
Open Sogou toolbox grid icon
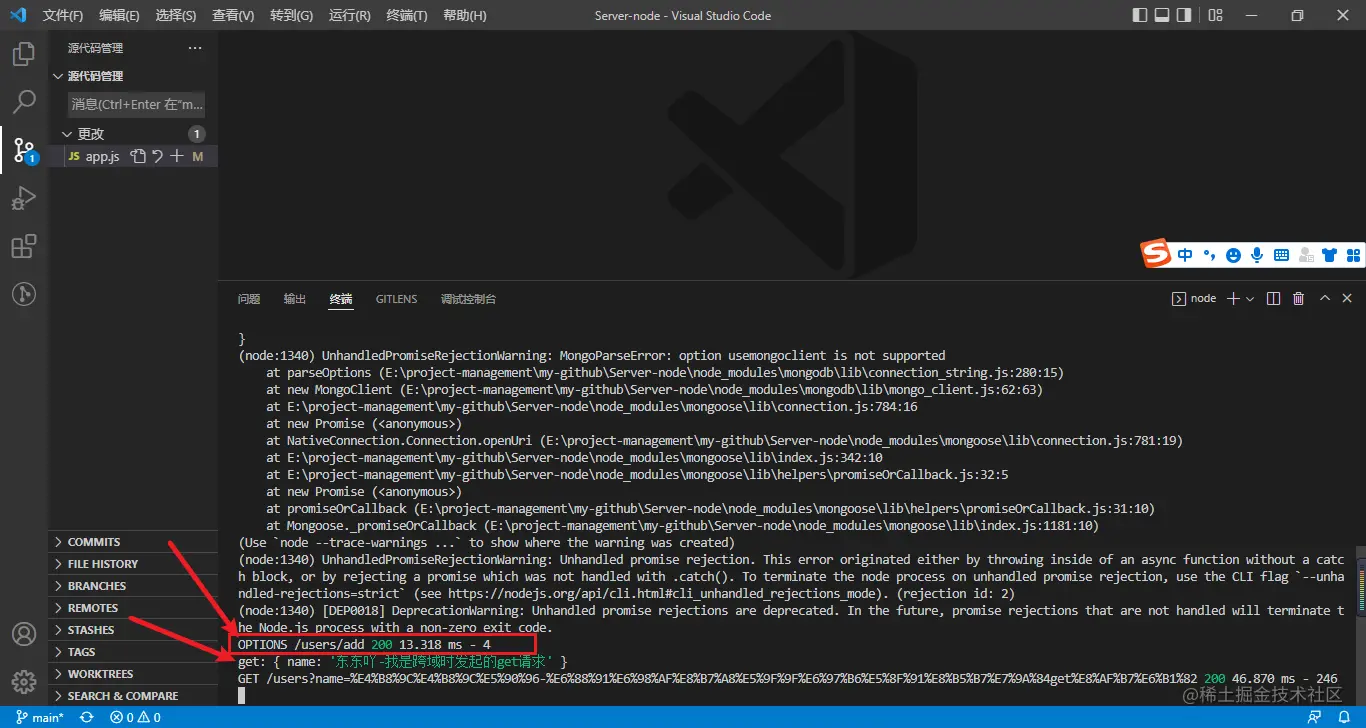1353,255
